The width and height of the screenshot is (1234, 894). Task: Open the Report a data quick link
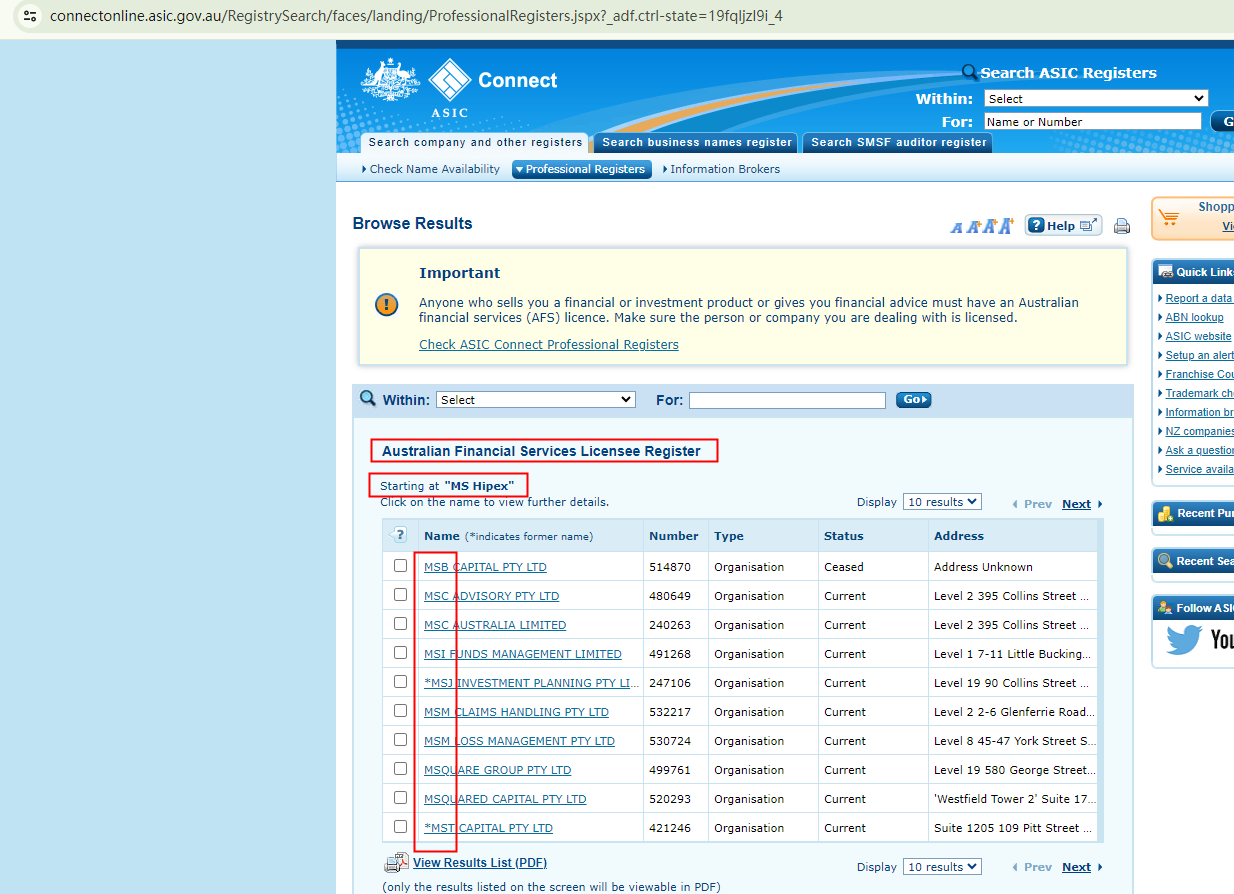[x=1199, y=298]
